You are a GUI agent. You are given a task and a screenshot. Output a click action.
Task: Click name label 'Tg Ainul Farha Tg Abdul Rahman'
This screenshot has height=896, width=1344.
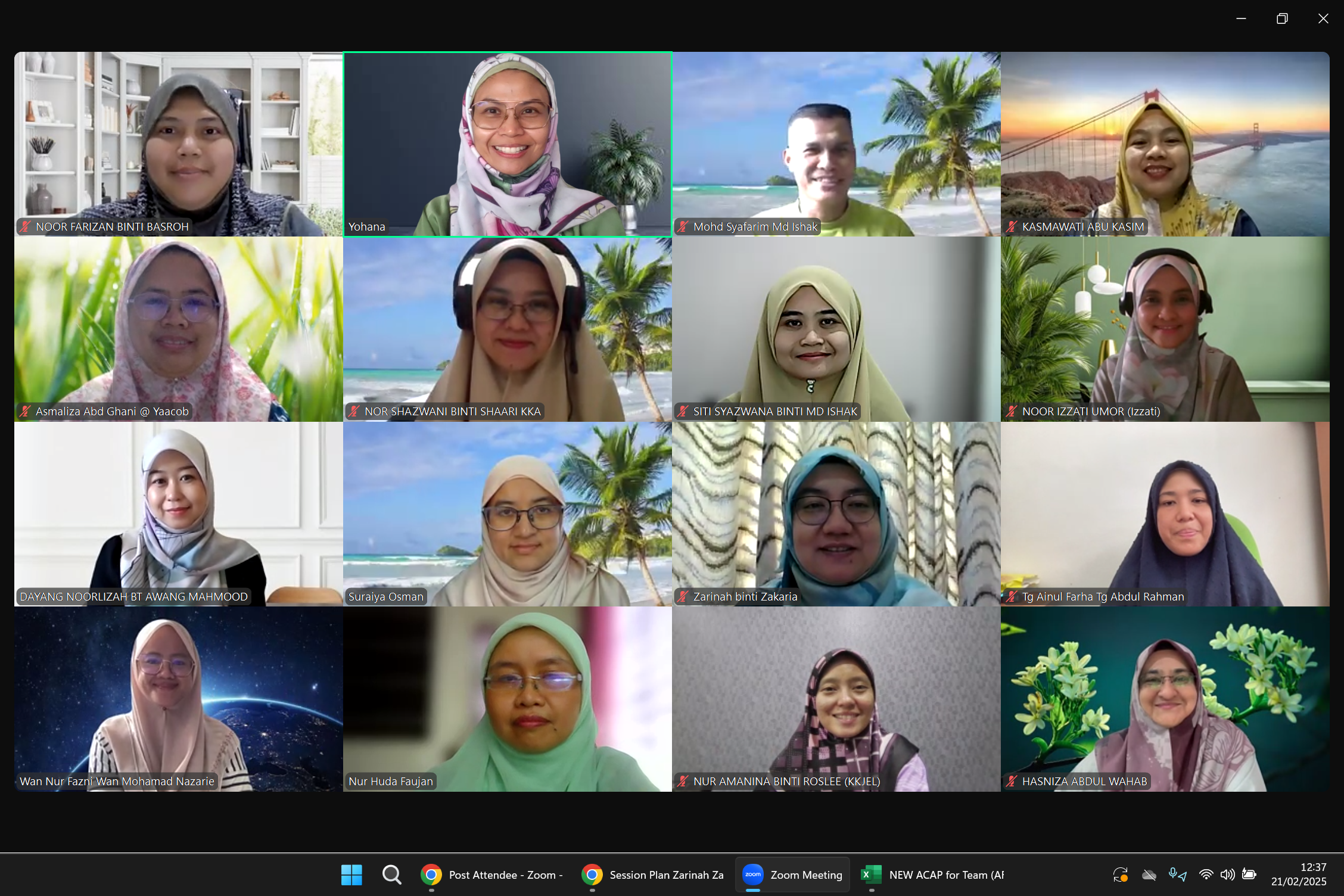pyautogui.click(x=1103, y=596)
